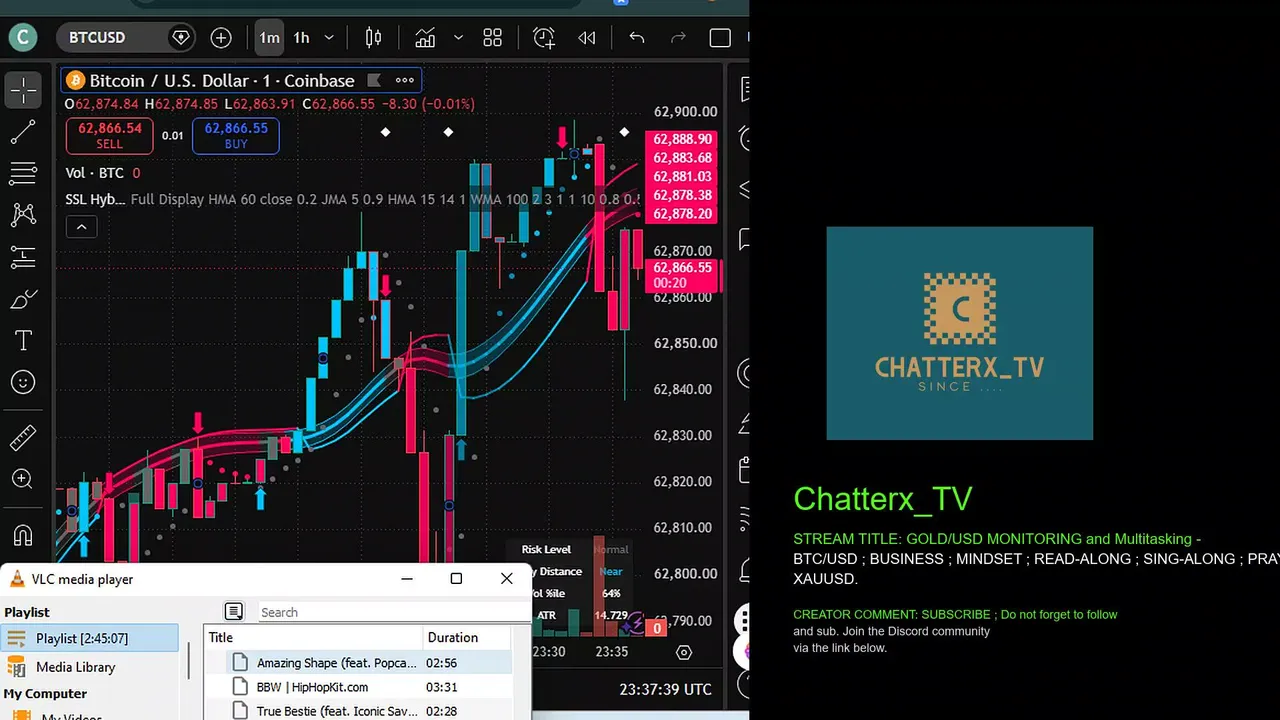Collapse the indicator legend chevron
Image resolution: width=1280 pixels, height=720 pixels.
81,227
